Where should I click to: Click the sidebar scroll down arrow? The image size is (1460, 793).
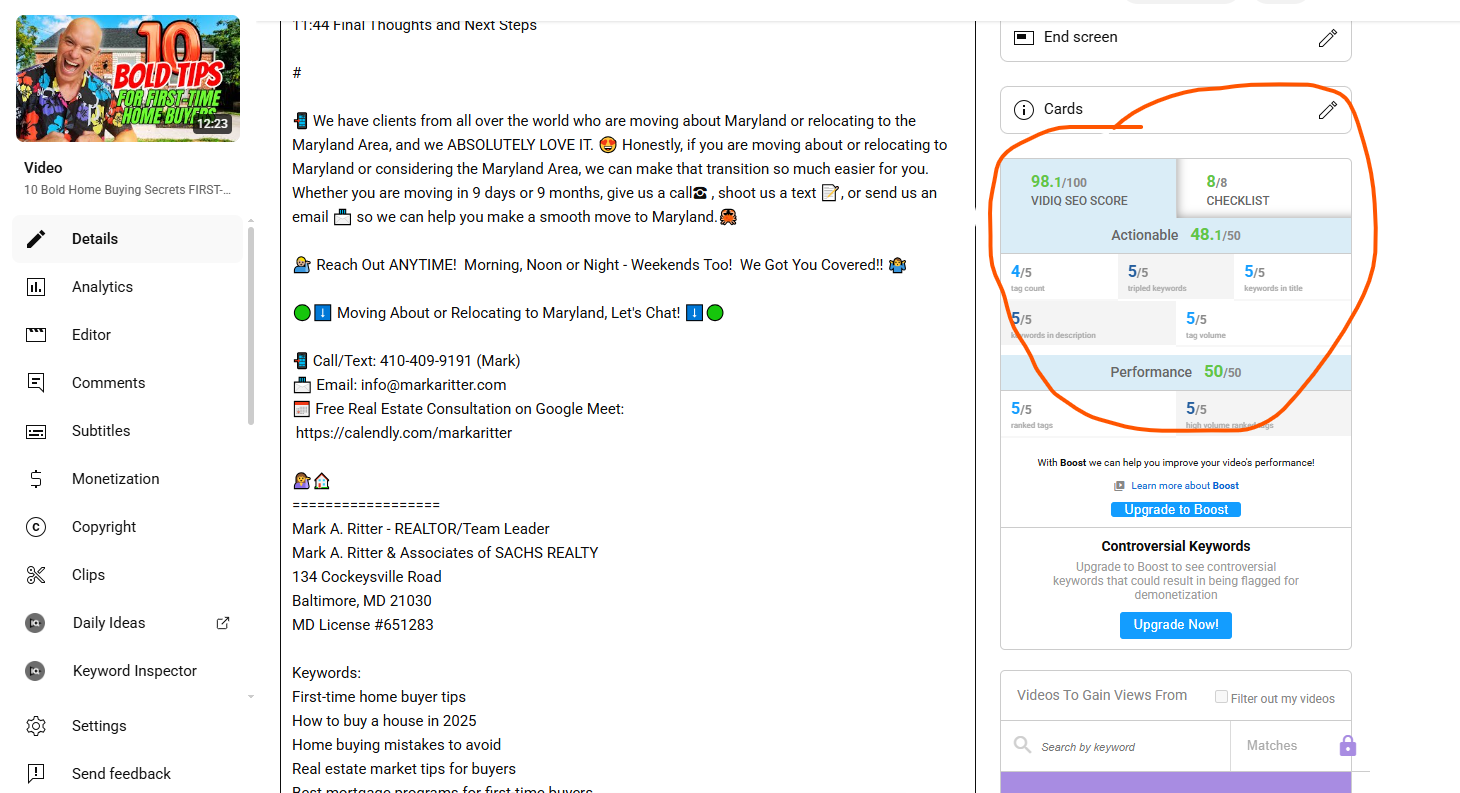[x=250, y=696]
